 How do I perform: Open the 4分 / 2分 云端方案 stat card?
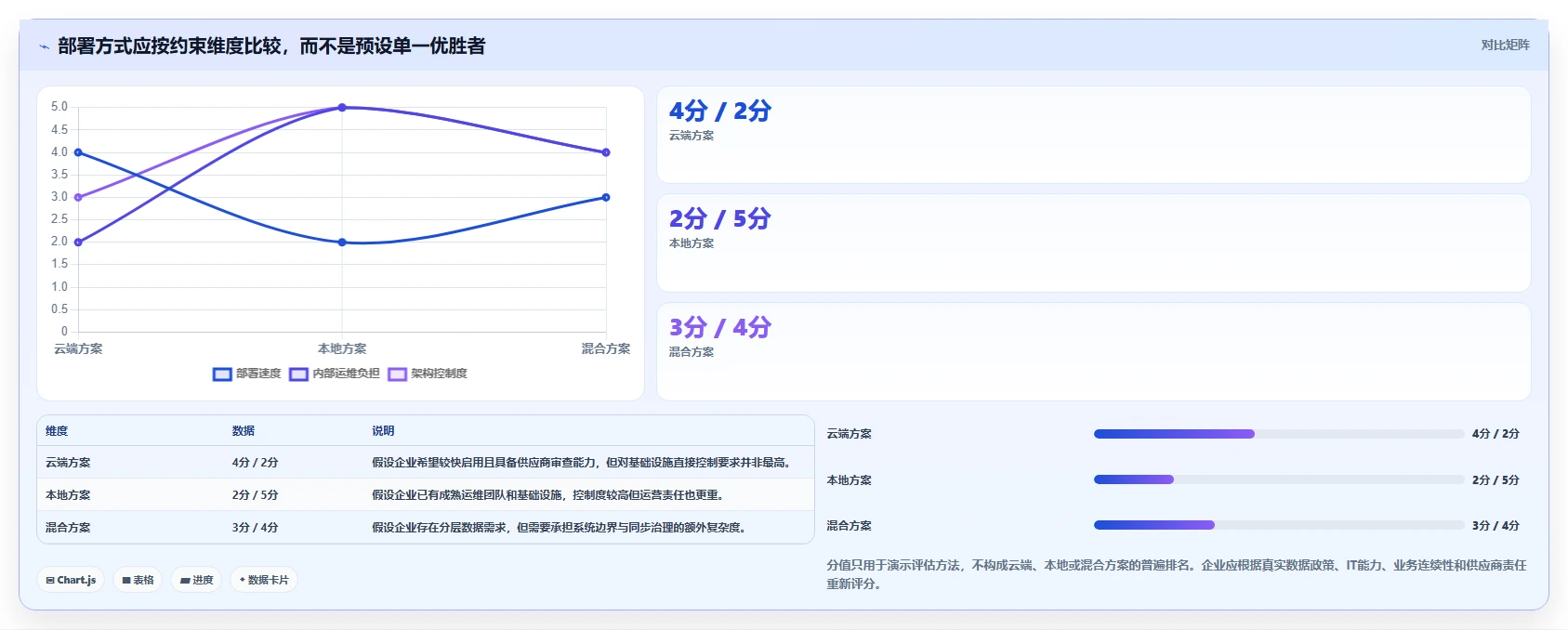(1093, 135)
